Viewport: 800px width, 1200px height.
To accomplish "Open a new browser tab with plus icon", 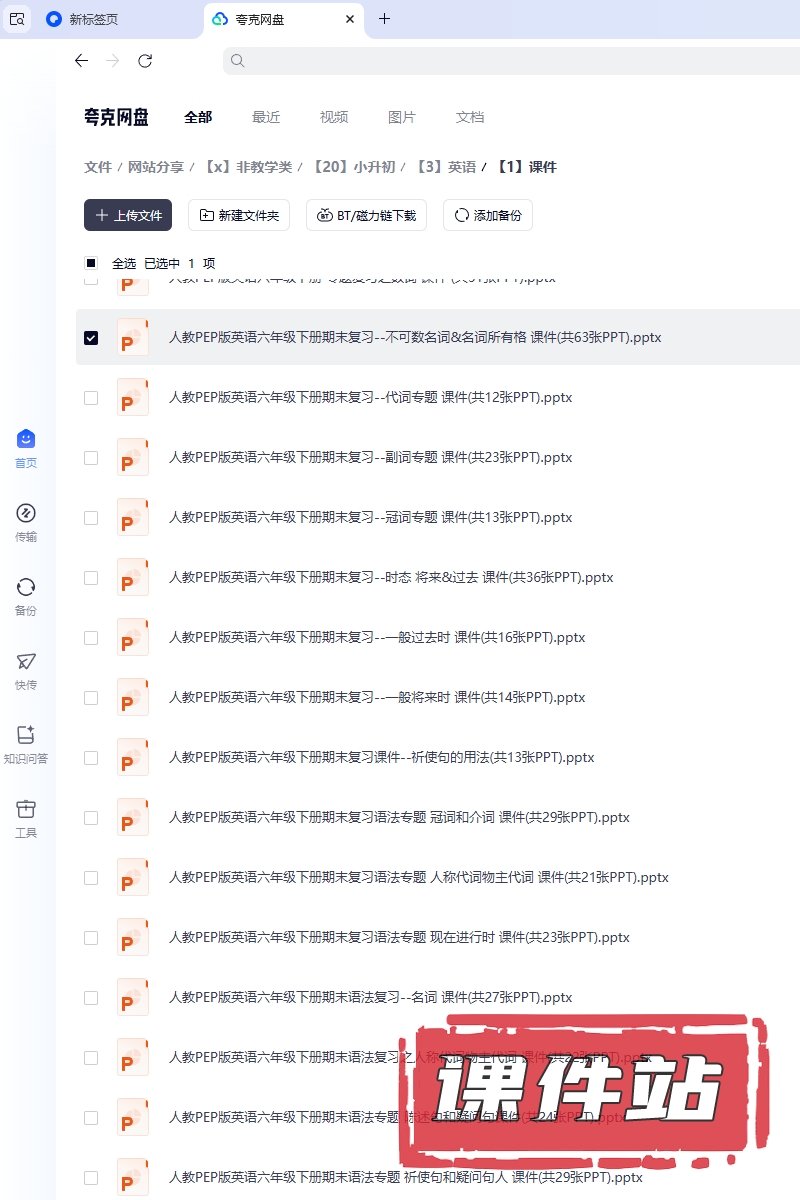I will pos(385,19).
